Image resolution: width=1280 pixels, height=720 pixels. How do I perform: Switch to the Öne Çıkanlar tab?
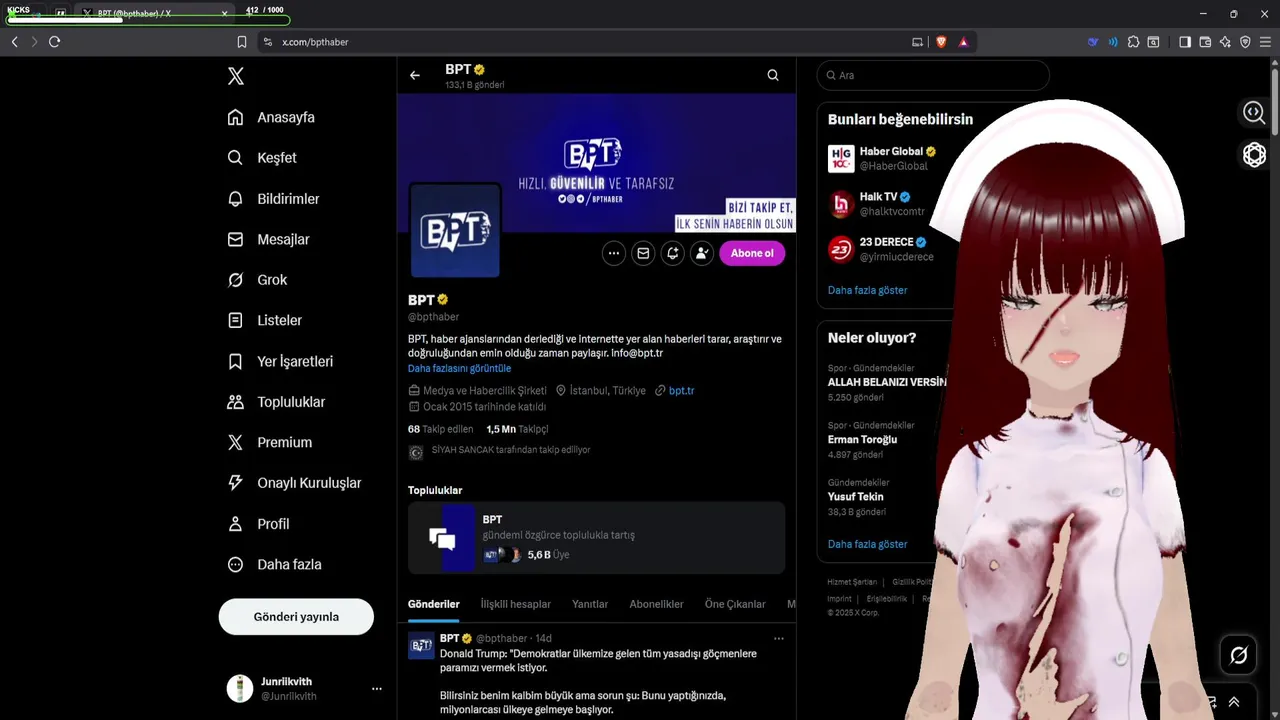(x=735, y=604)
